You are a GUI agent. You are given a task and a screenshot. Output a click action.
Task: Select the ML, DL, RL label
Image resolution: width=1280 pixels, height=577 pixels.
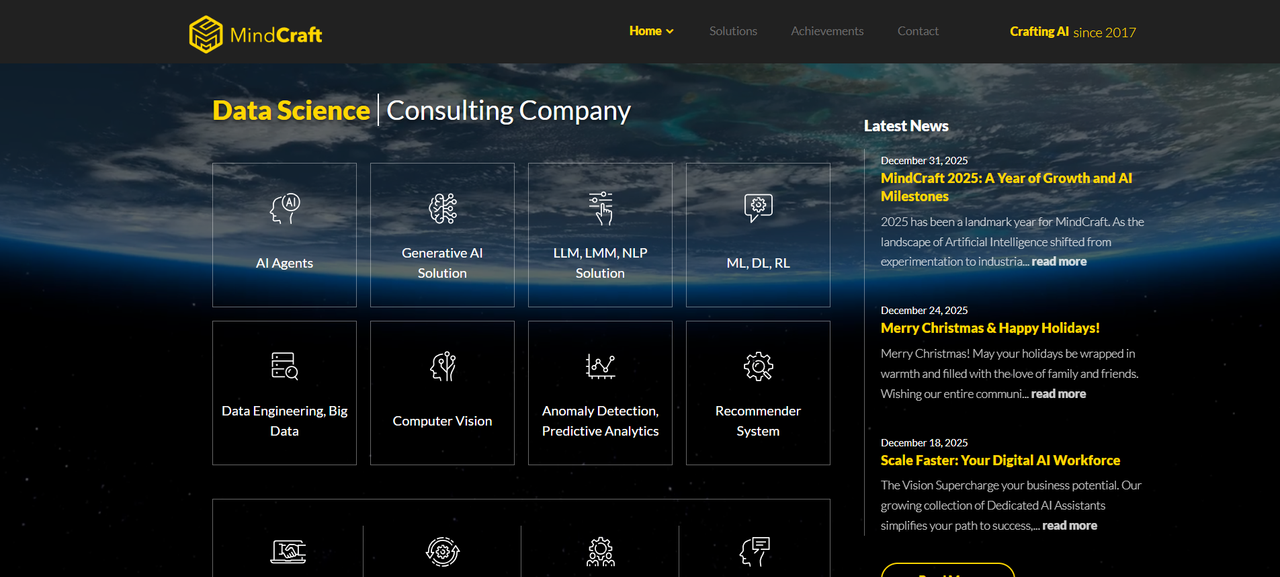click(x=758, y=263)
